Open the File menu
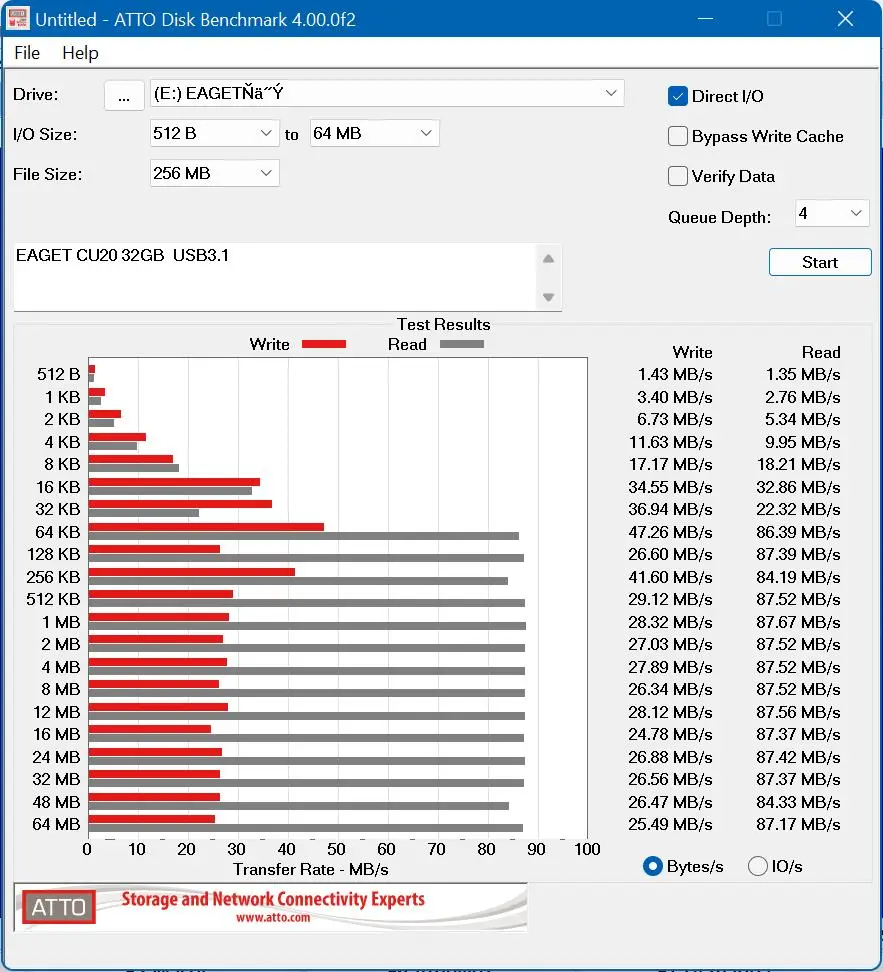The height and width of the screenshot is (972, 883). pos(27,53)
